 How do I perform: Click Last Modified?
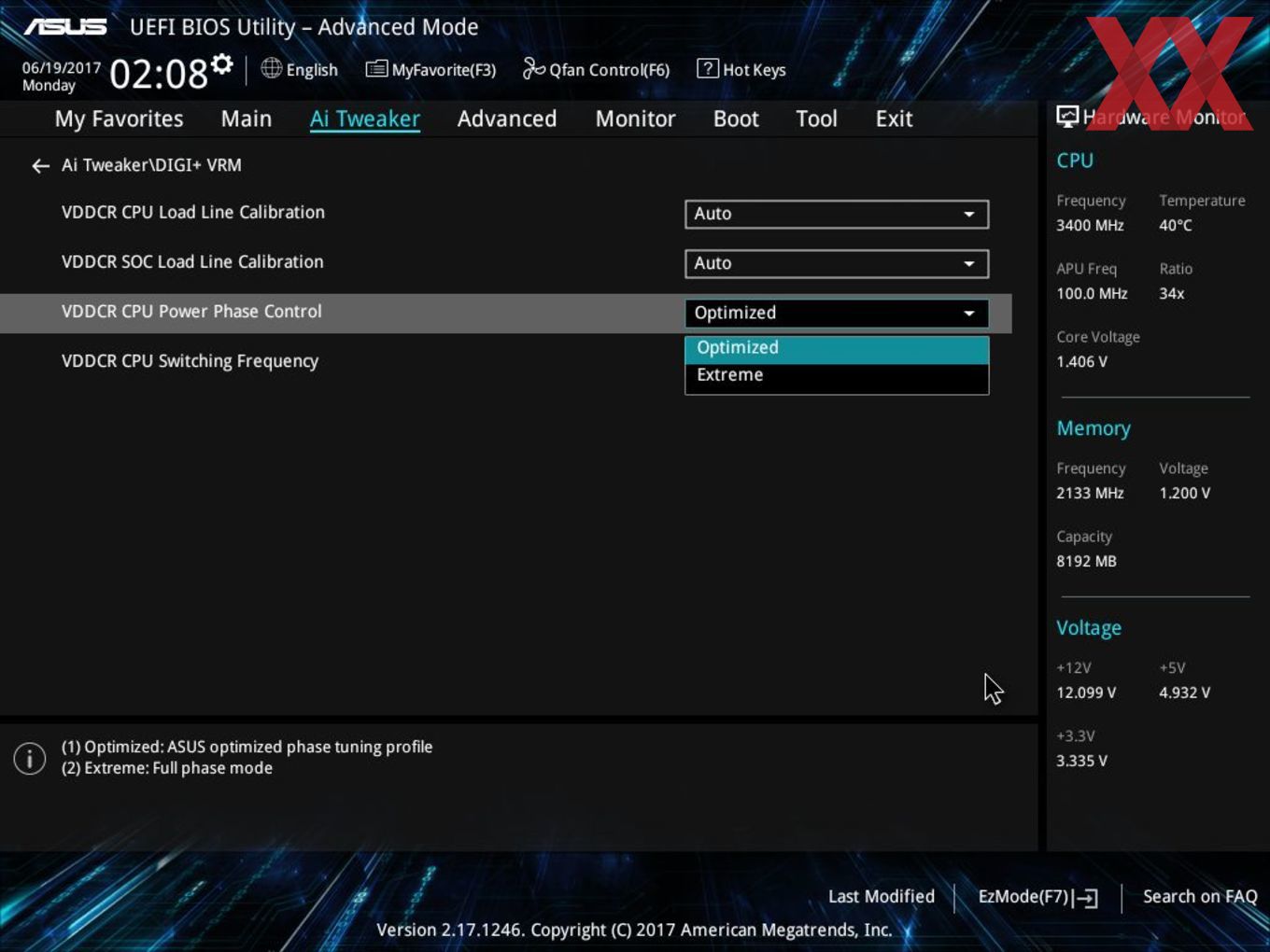[x=882, y=897]
